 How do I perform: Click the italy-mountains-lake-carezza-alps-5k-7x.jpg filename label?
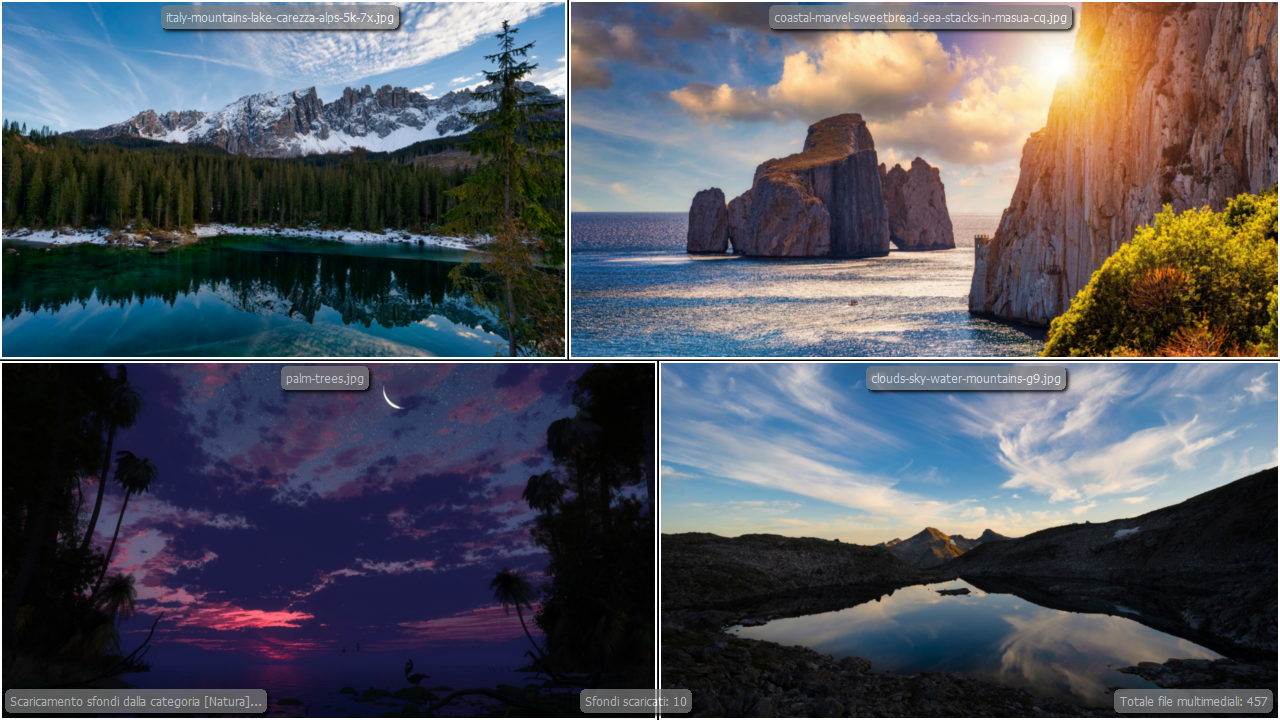click(x=281, y=18)
